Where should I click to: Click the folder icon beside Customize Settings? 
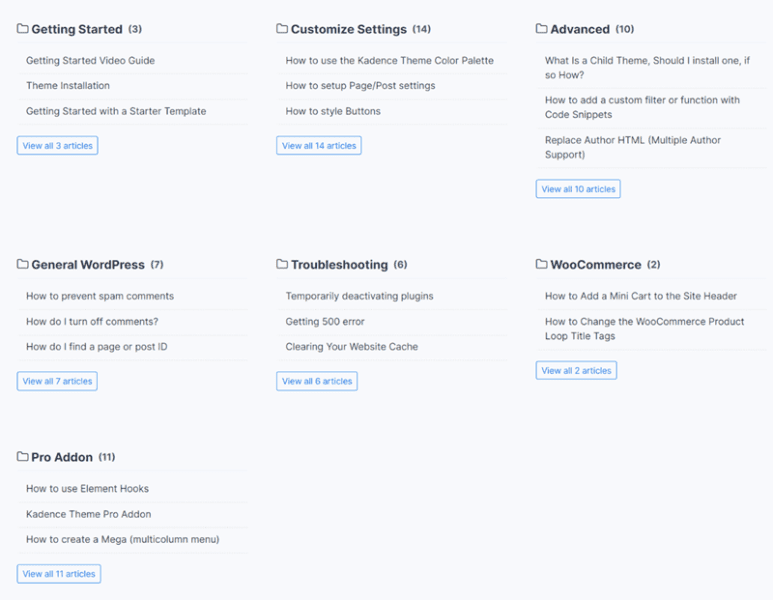(282, 29)
